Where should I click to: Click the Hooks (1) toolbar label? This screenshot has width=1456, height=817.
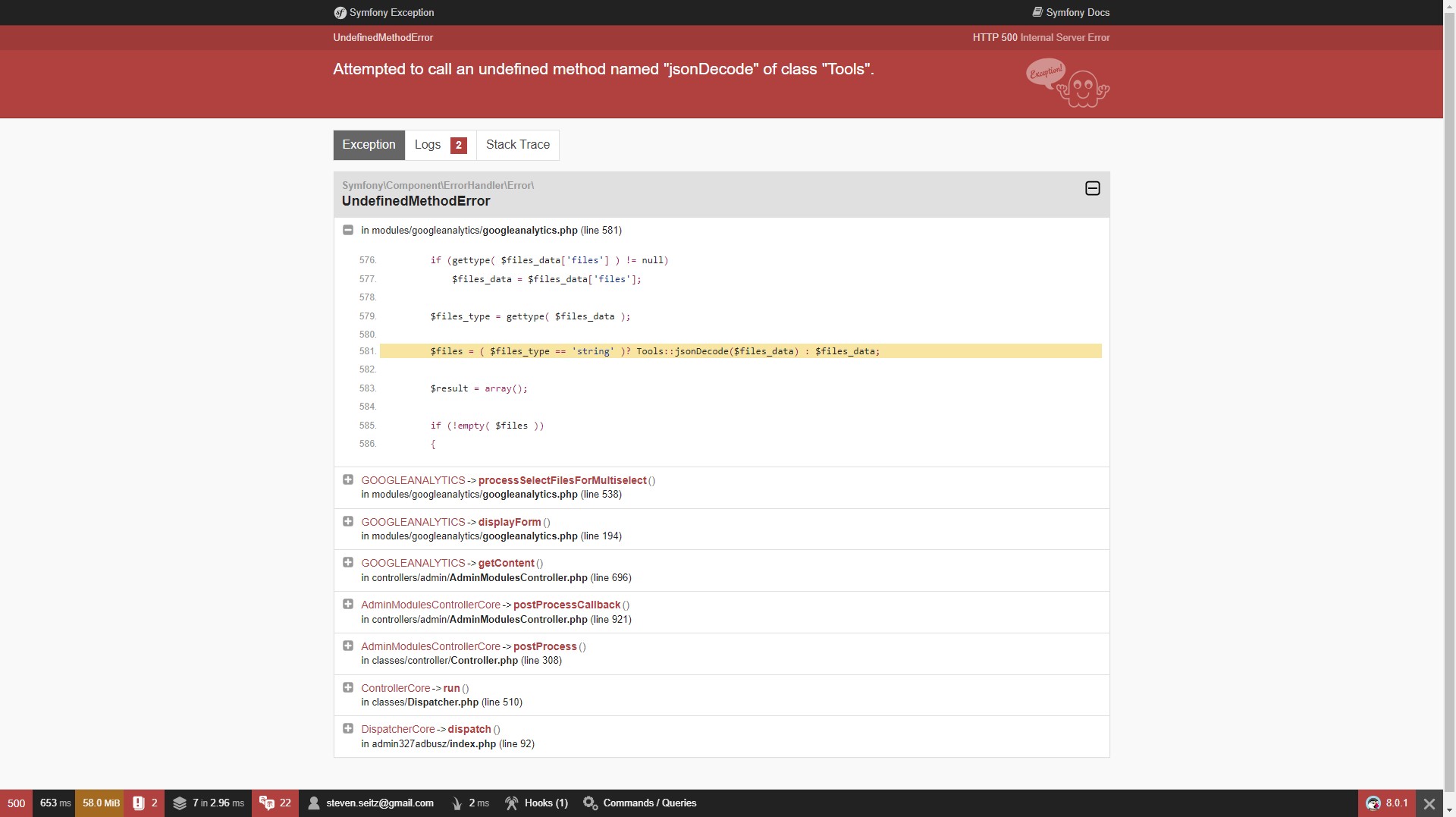tap(546, 803)
